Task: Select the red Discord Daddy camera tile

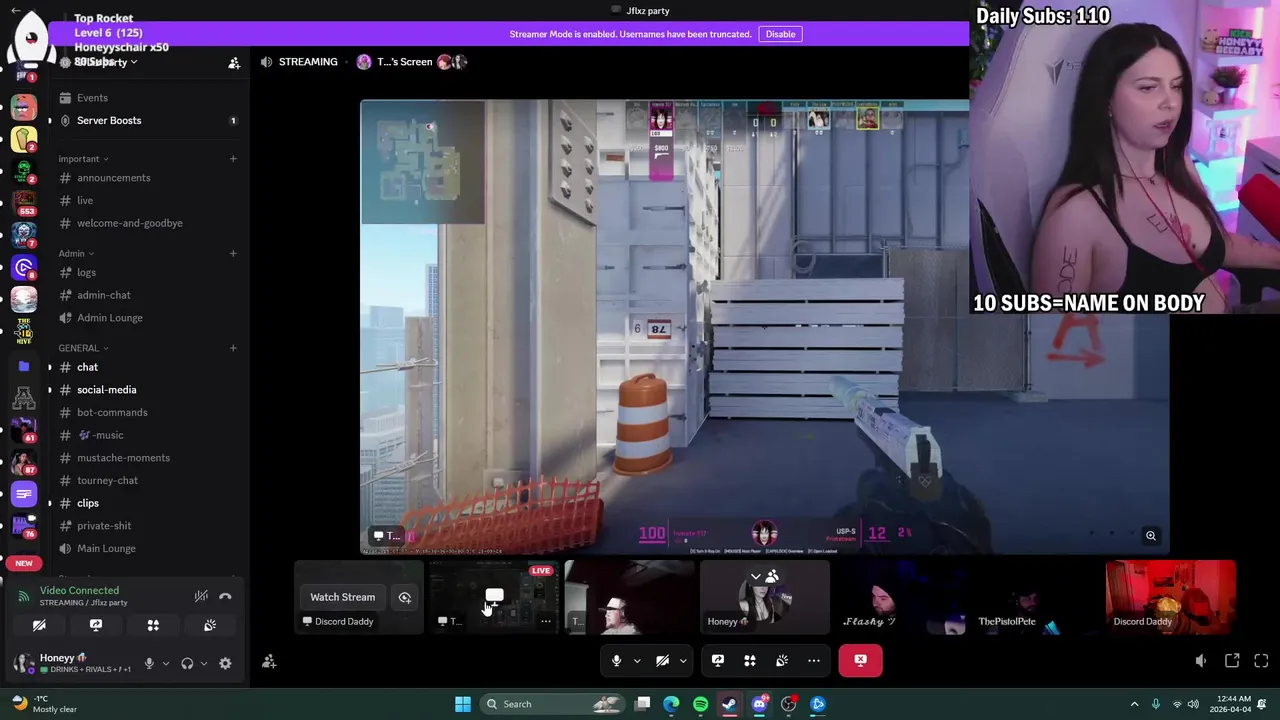Action: click(1171, 597)
